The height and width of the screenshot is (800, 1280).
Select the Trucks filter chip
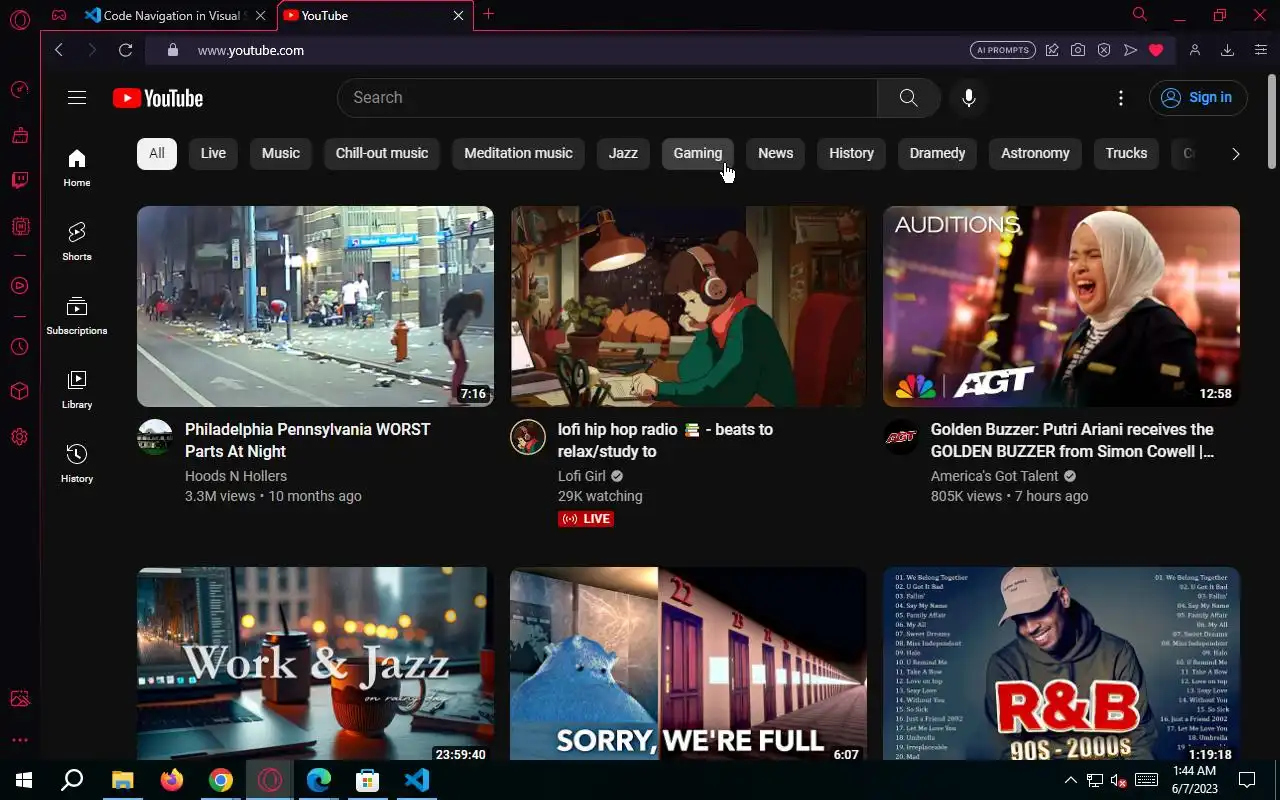pos(1126,153)
